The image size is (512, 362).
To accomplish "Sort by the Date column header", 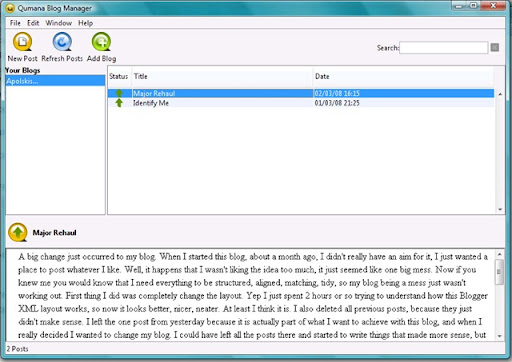I will point(403,76).
